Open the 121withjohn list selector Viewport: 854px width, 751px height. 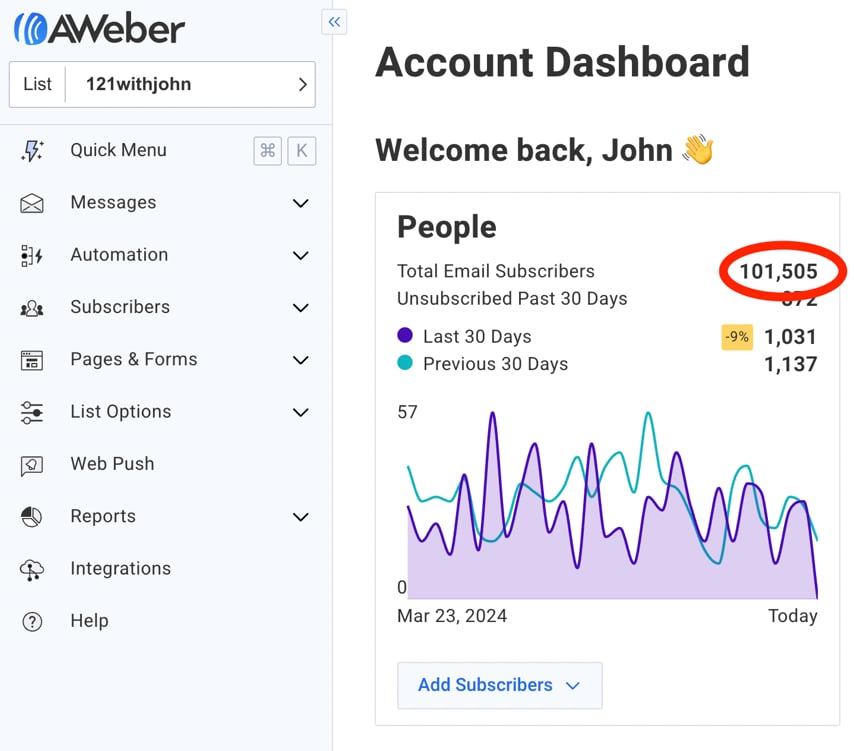coord(162,85)
